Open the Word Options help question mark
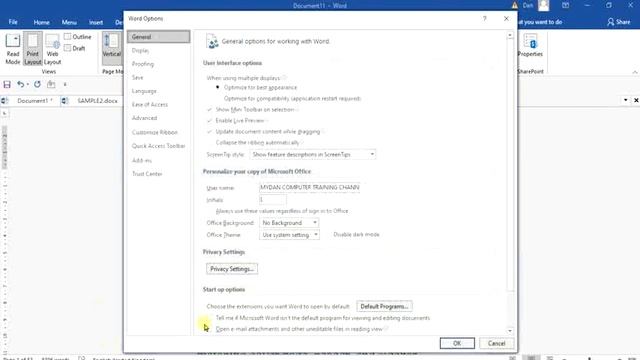 [x=484, y=19]
